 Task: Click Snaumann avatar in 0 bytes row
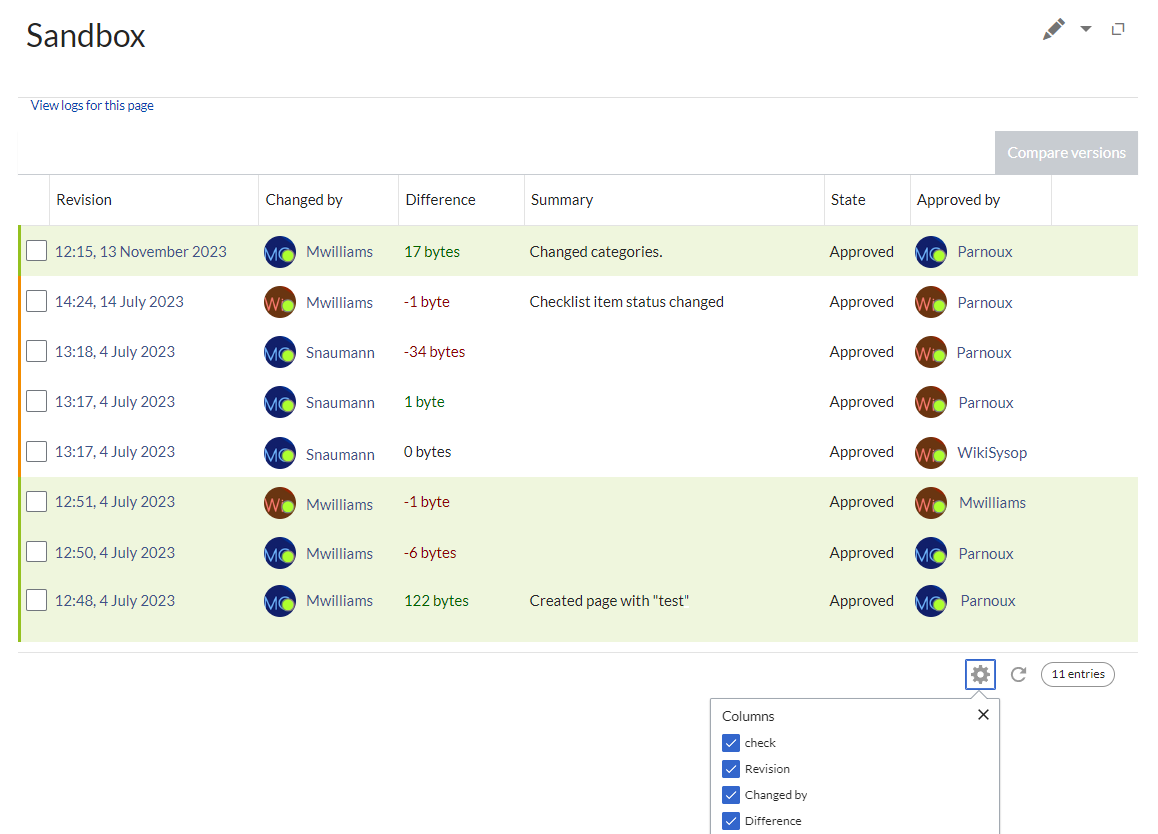280,453
